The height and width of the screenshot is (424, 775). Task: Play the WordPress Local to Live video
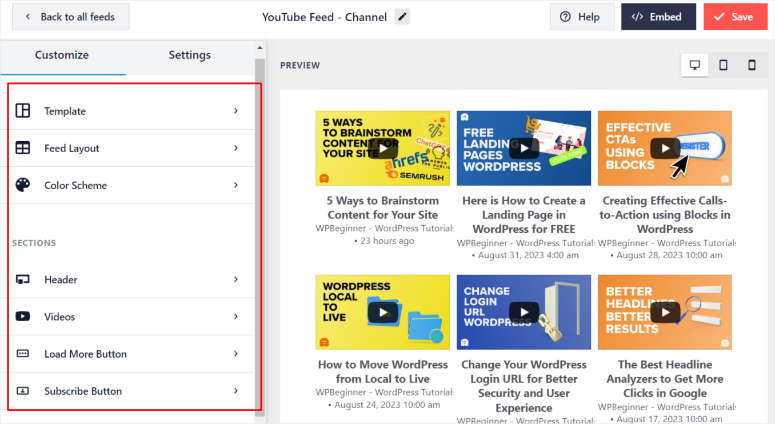coord(383,312)
